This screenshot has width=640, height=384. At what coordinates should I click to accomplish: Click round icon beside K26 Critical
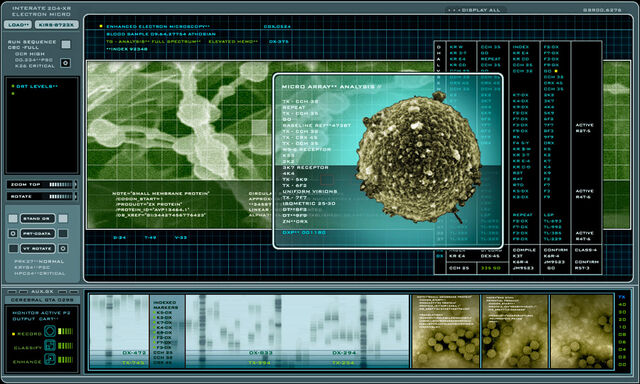tap(65, 63)
